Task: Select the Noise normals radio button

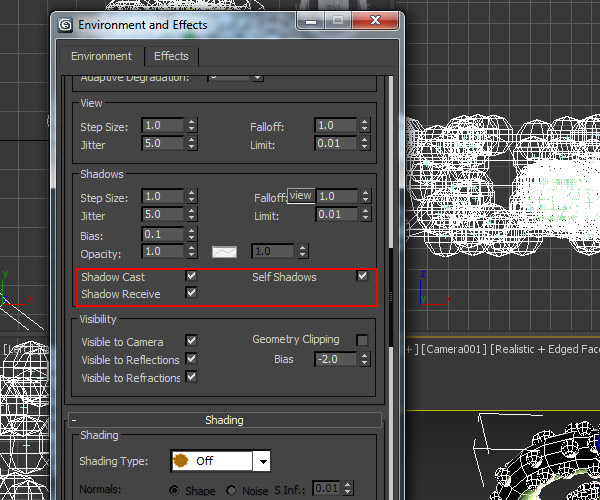Action: point(231,490)
